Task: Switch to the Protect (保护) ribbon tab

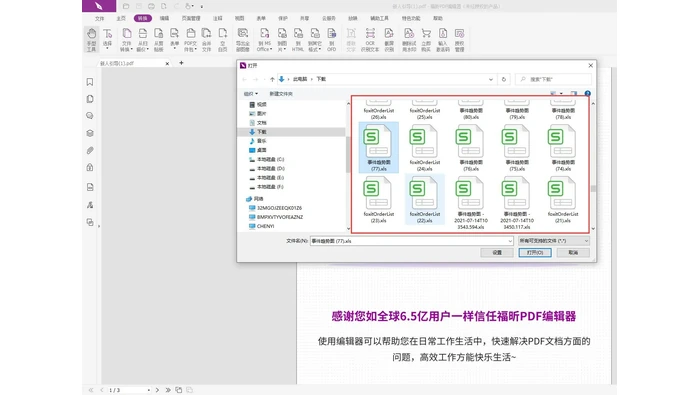Action: [x=283, y=18]
